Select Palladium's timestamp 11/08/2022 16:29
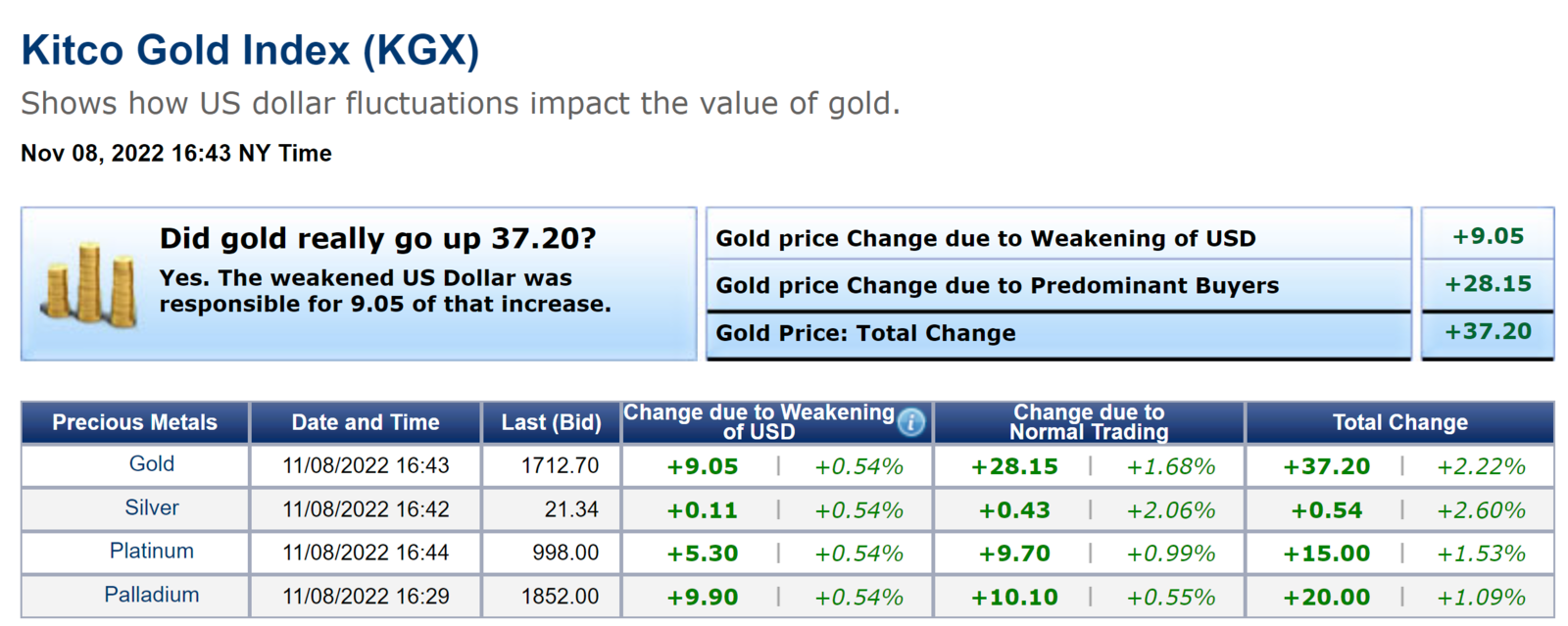1568x626 pixels. [x=366, y=597]
